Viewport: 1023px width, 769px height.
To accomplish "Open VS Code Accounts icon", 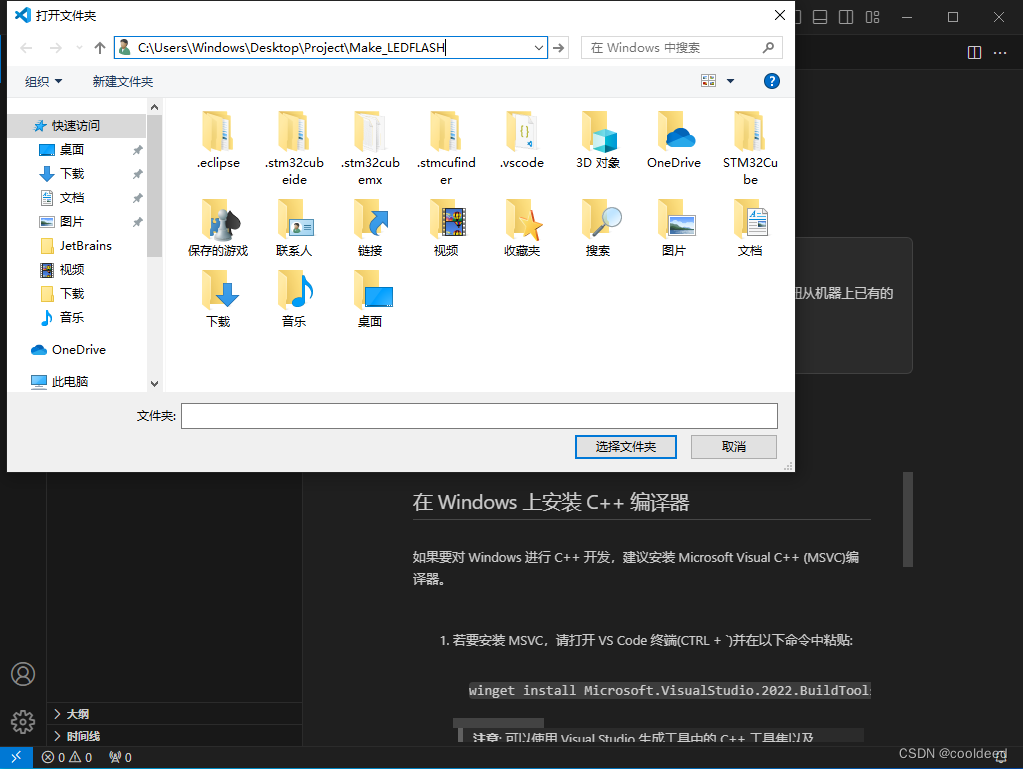I will [23, 674].
